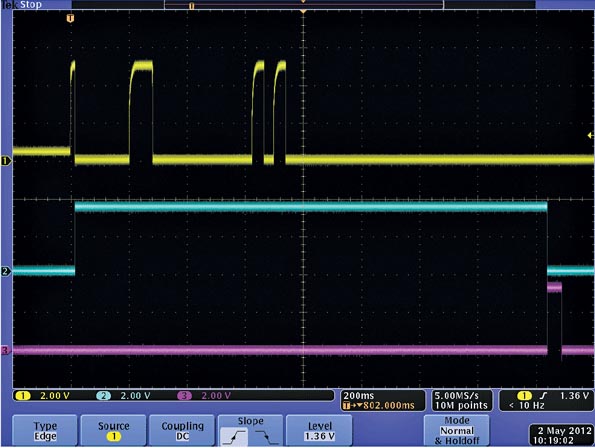Click the channel 2 2.00 V scale readout
This screenshot has width=595, height=448.
135,396
